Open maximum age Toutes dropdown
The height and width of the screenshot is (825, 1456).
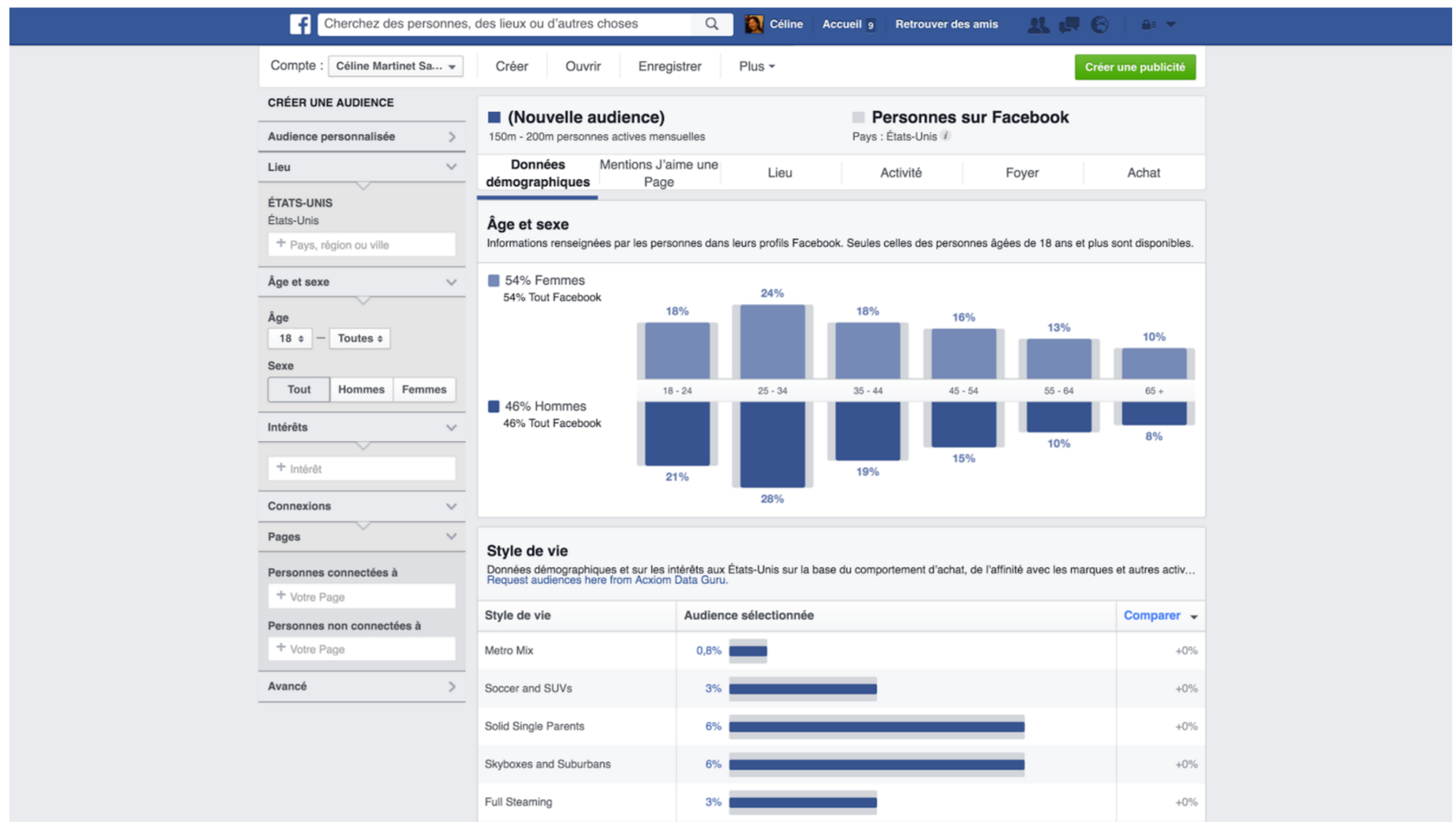pyautogui.click(x=360, y=338)
